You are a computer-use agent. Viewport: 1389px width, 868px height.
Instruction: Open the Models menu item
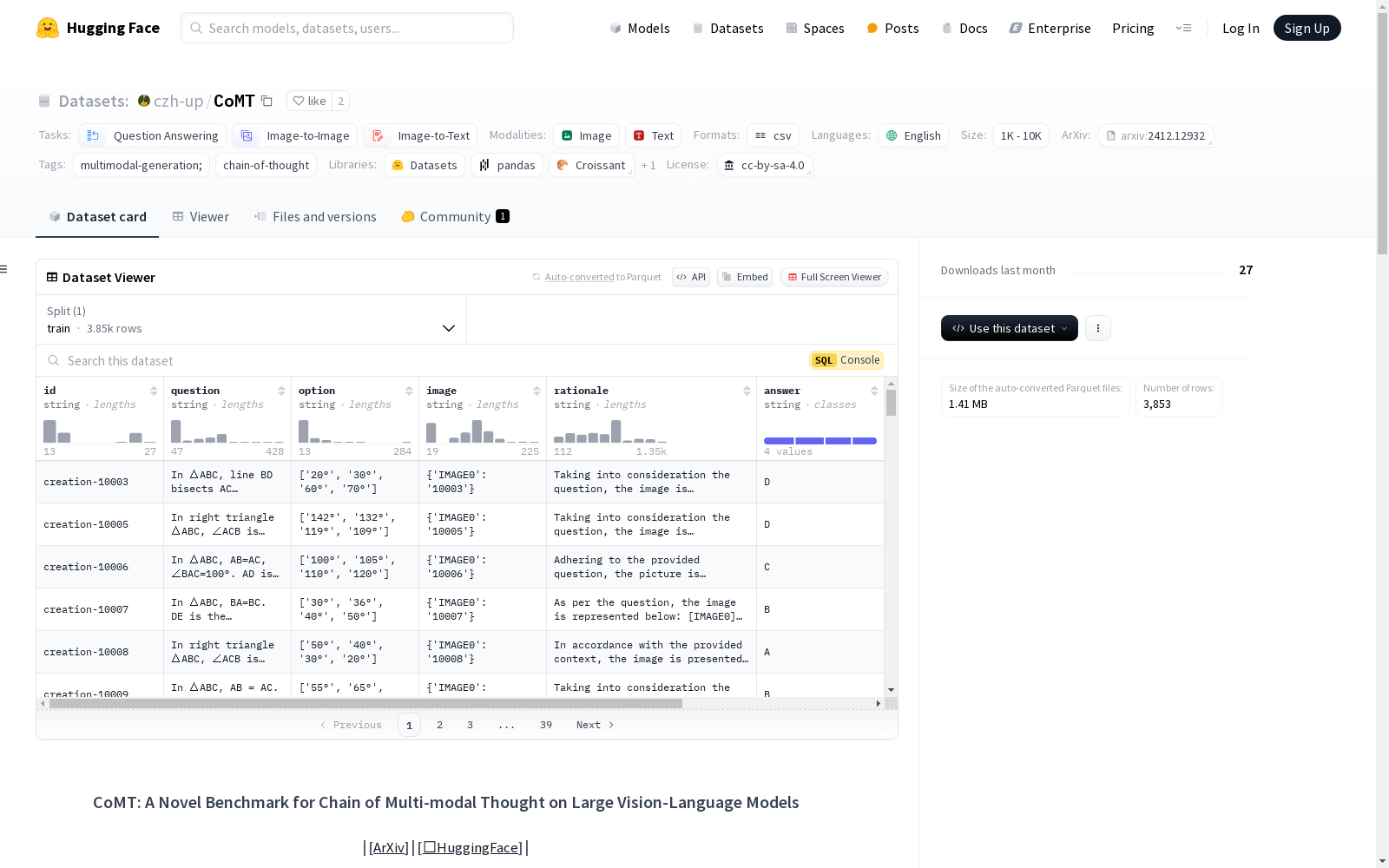[640, 28]
